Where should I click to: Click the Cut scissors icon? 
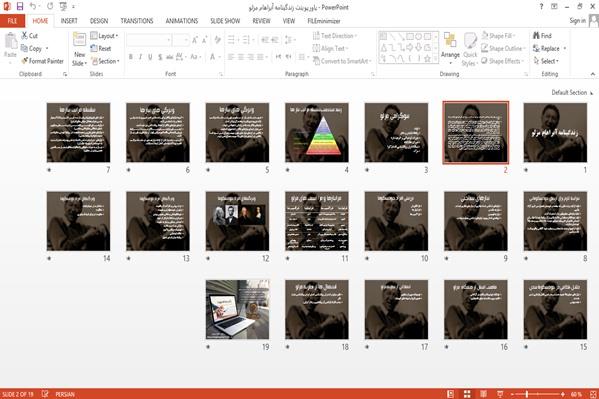[24, 35]
